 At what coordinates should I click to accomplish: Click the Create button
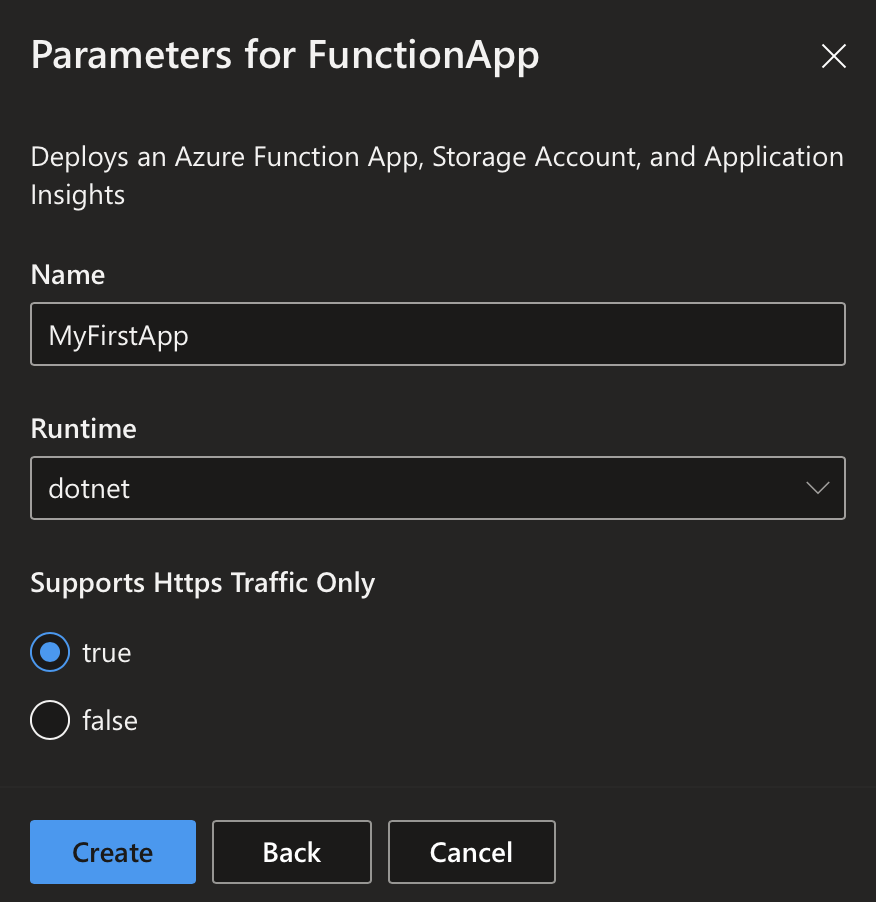click(x=113, y=852)
